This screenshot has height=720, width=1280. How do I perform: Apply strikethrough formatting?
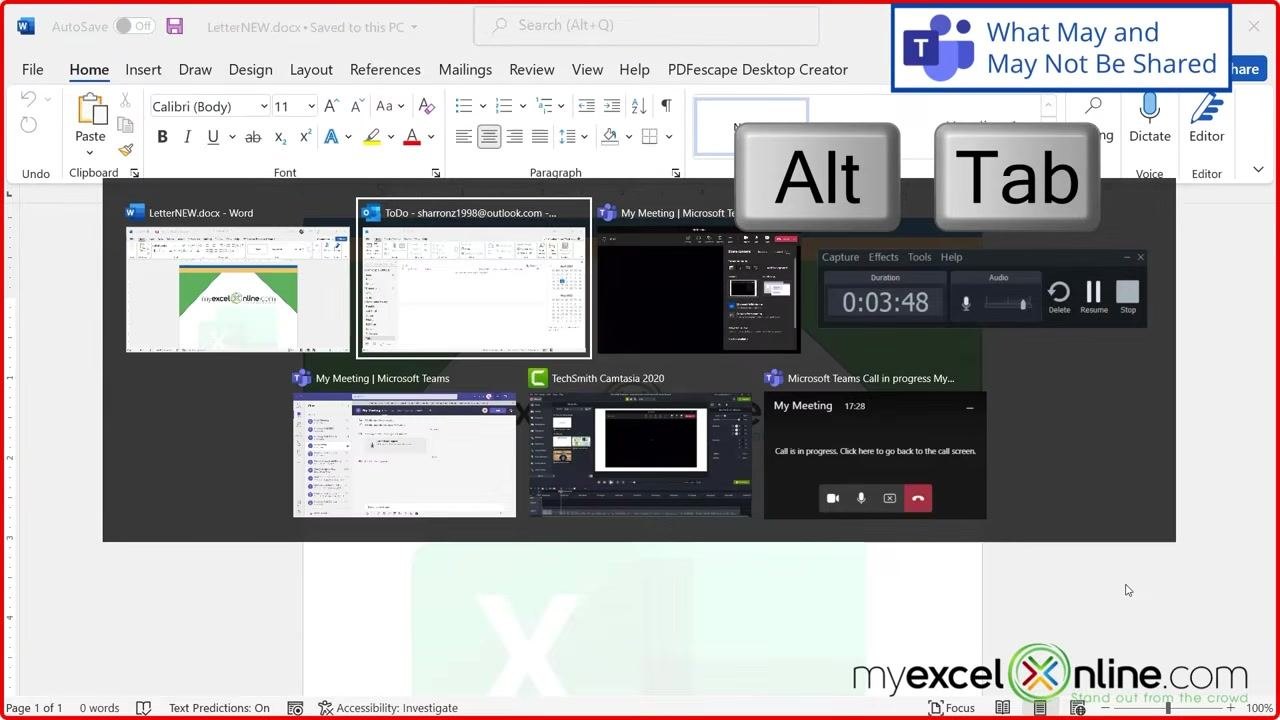click(253, 137)
